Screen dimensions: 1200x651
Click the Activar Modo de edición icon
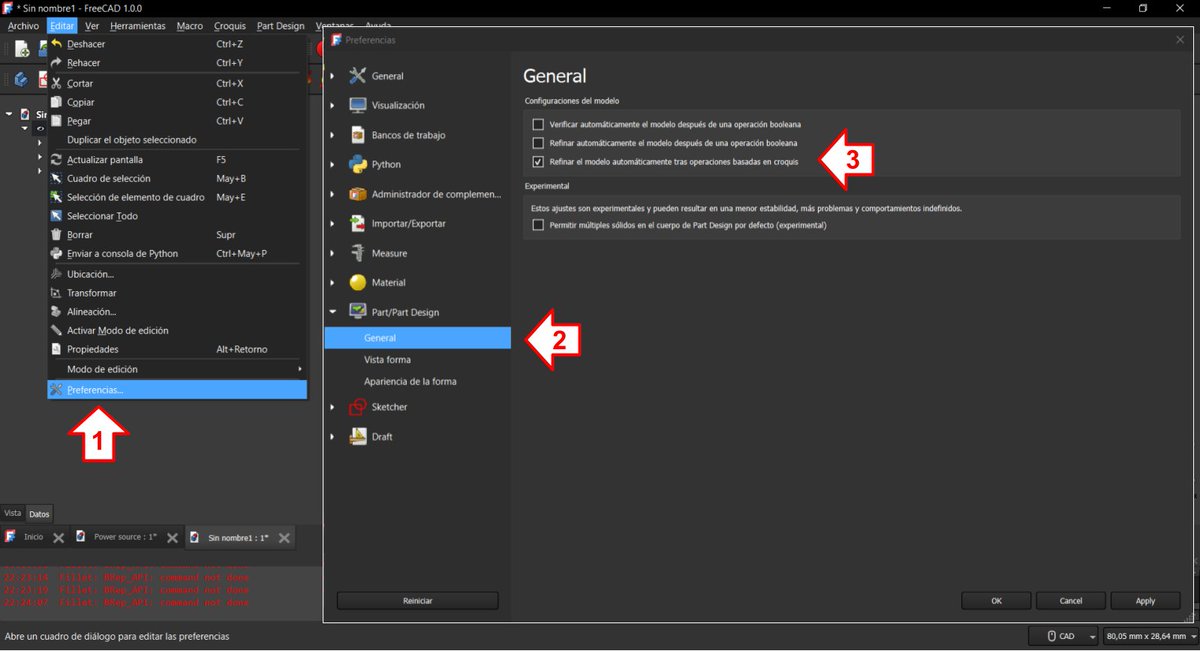(57, 331)
